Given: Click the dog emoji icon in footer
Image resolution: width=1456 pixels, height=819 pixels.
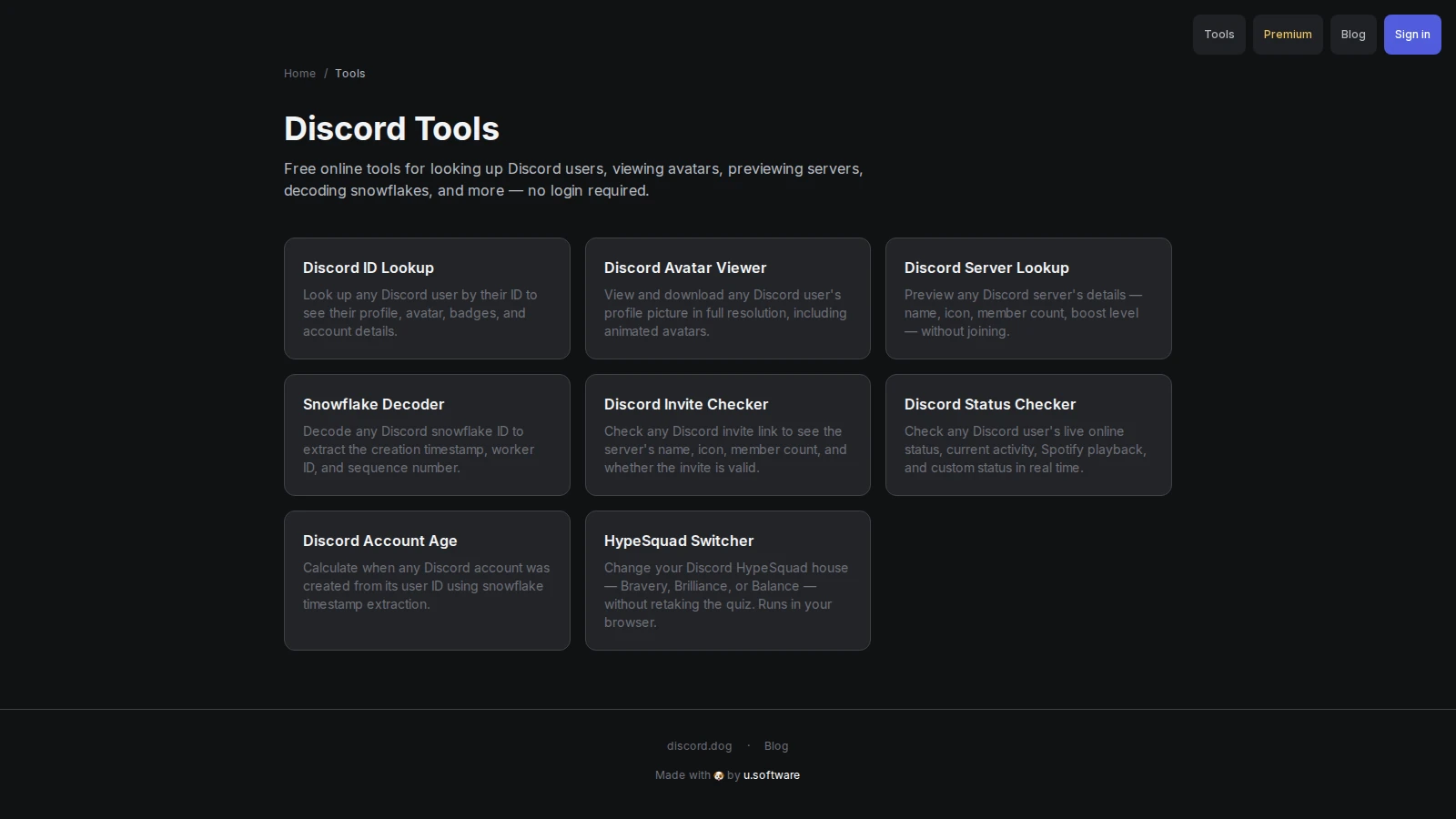Looking at the screenshot, I should pos(719,776).
